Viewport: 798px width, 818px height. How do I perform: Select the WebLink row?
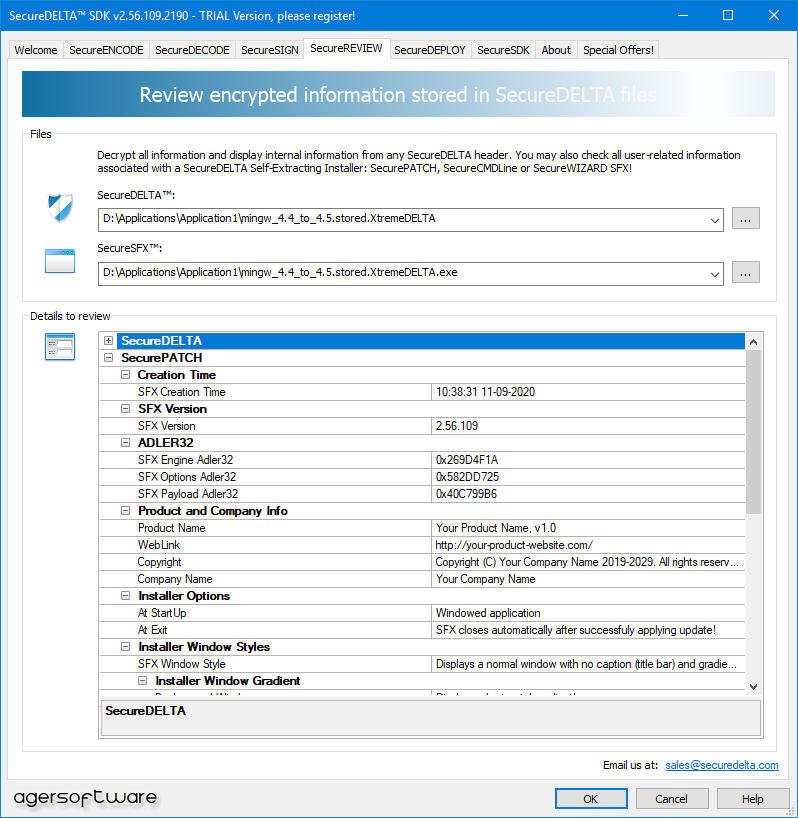422,545
